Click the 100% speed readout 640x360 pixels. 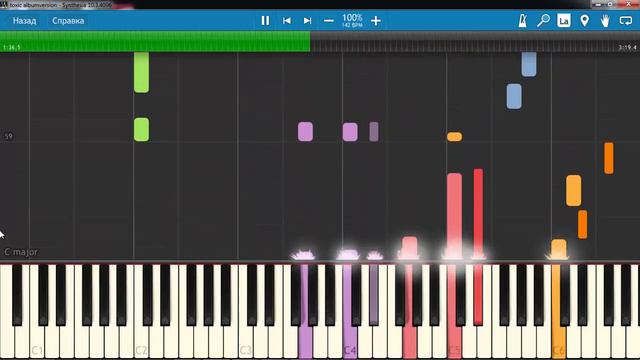[352, 18]
